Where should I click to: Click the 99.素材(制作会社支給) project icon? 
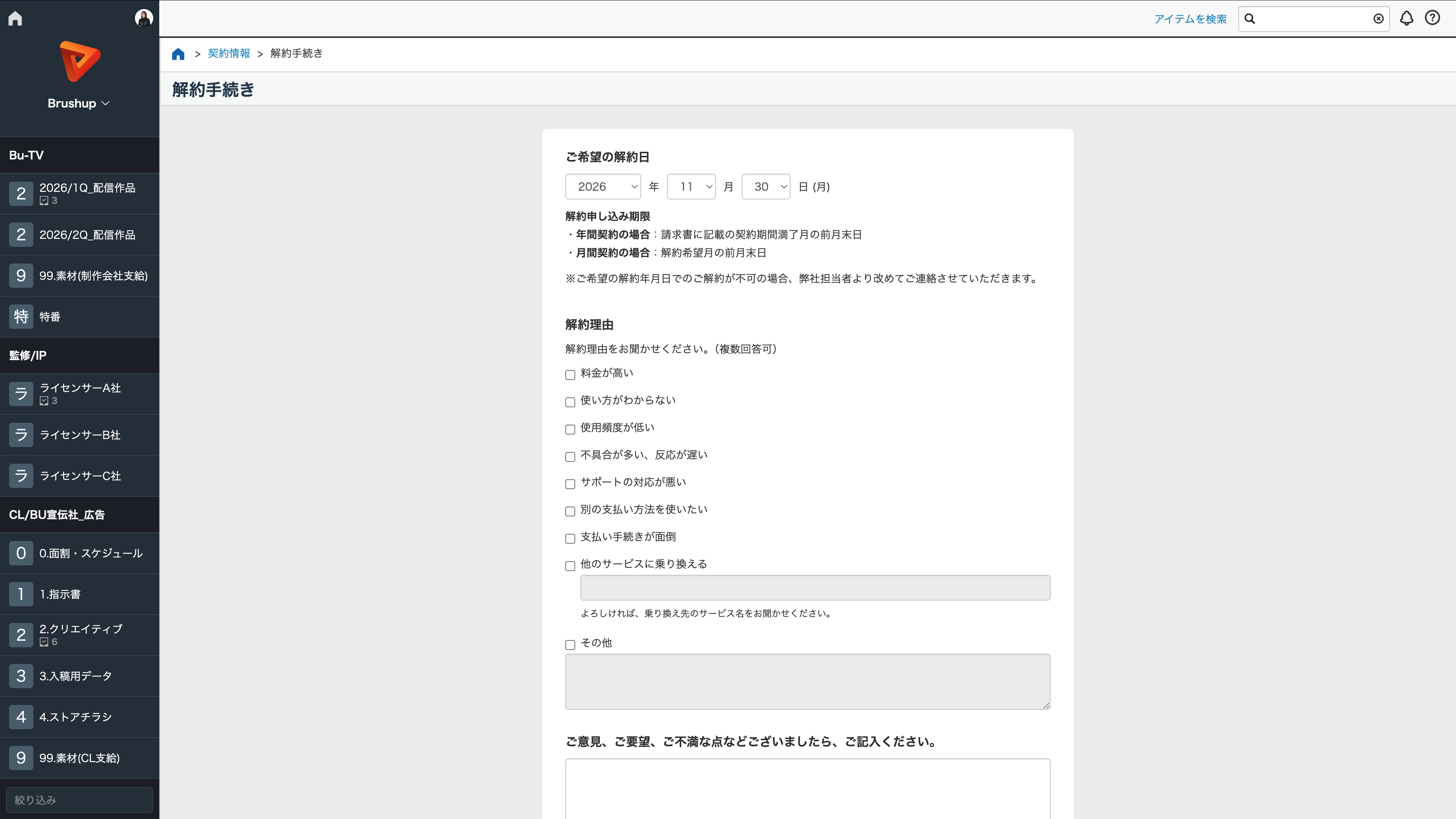21,276
